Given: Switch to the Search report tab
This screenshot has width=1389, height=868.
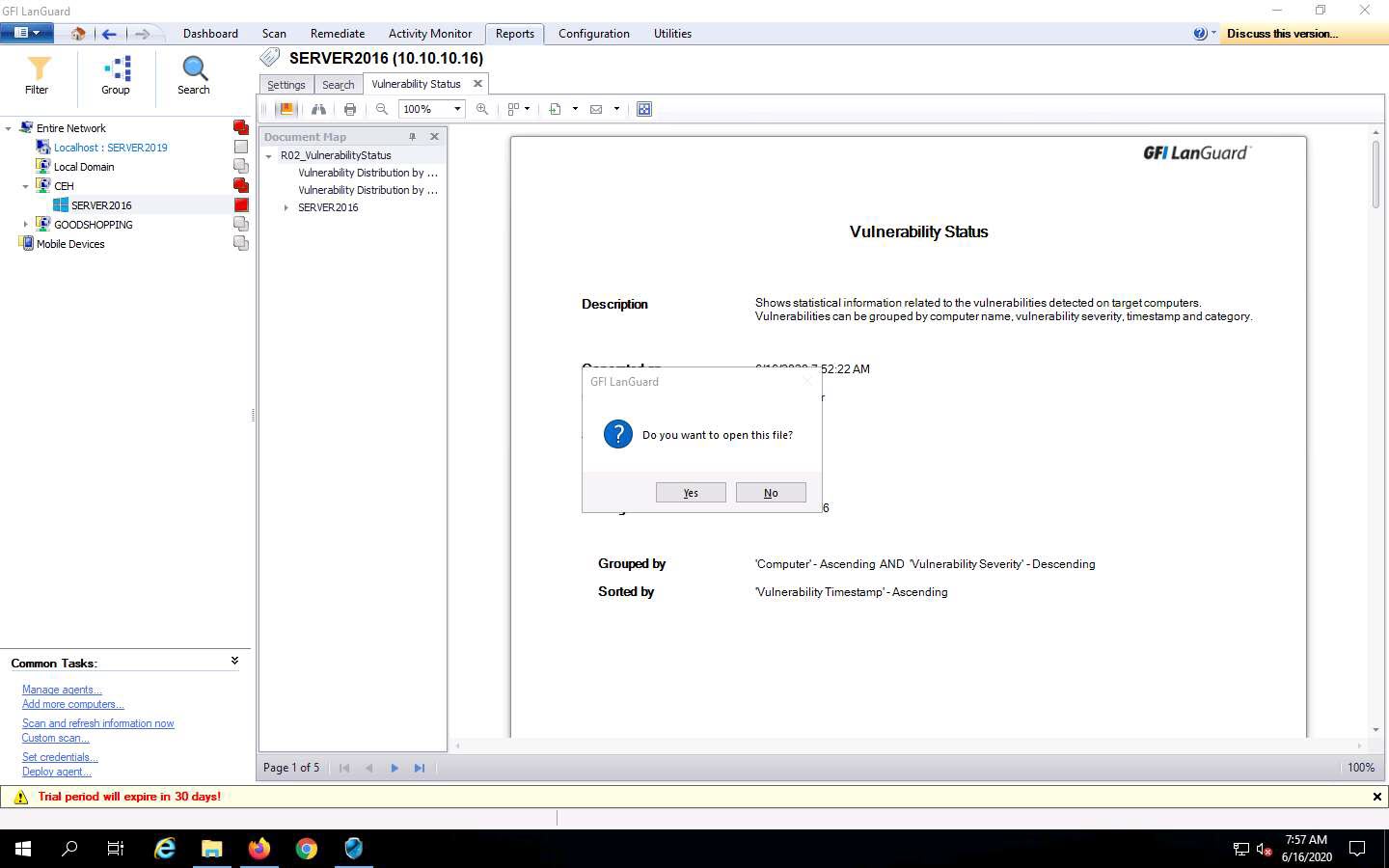Looking at the screenshot, I should click(338, 85).
